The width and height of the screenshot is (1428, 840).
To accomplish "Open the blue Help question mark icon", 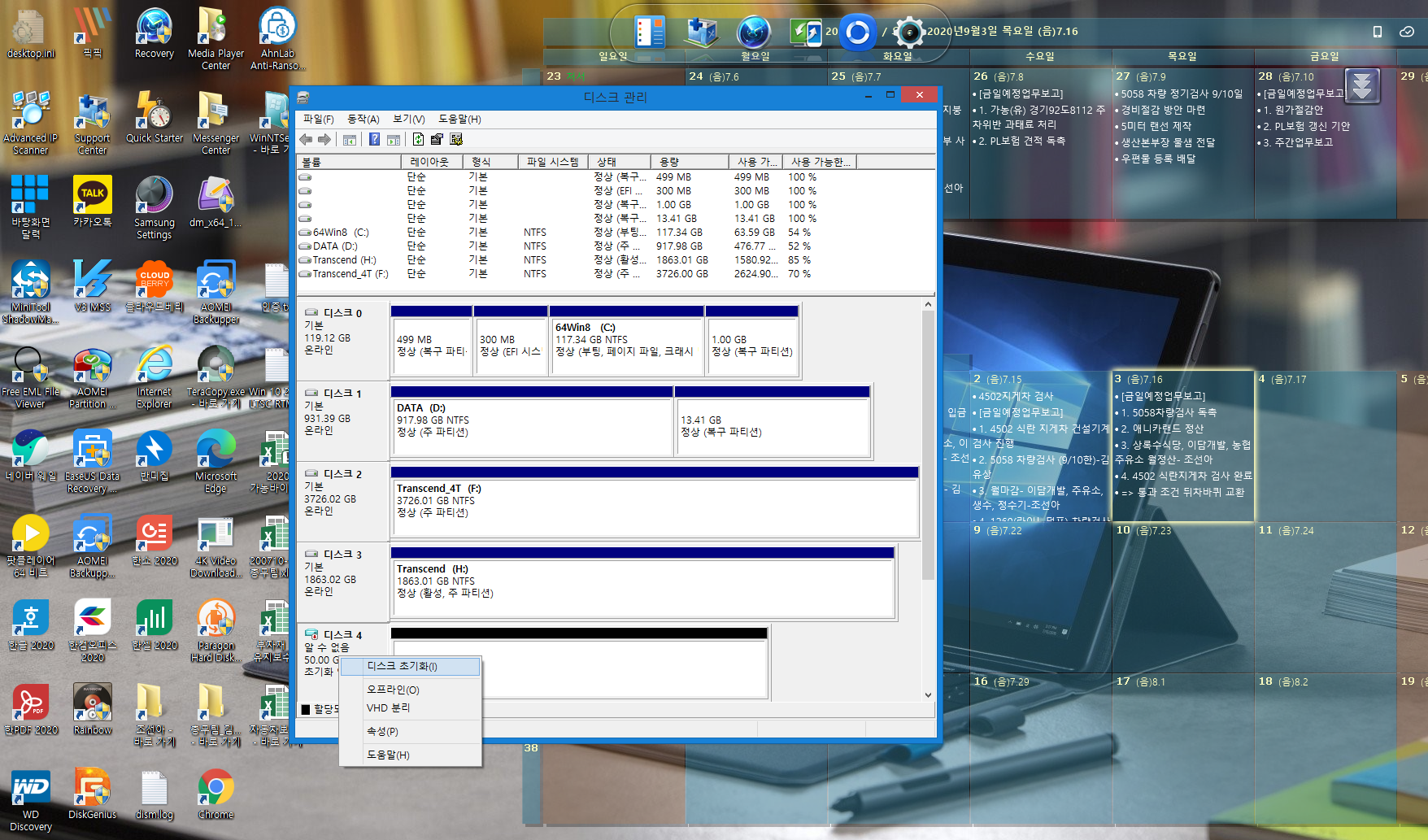I will coord(374,139).
